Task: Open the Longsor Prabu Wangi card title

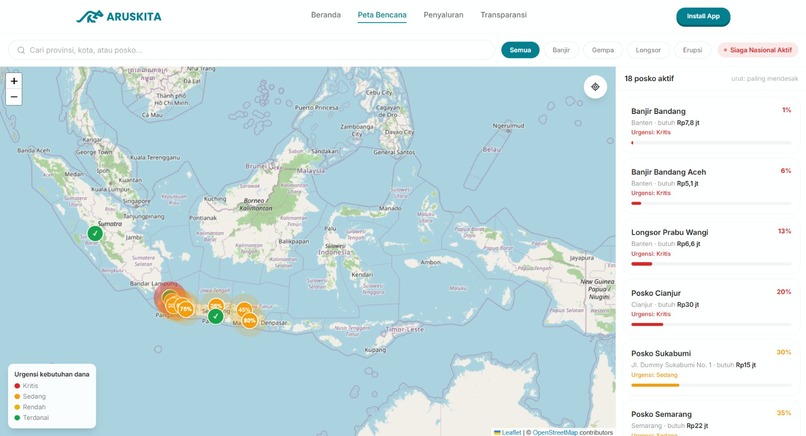Action: [x=669, y=232]
